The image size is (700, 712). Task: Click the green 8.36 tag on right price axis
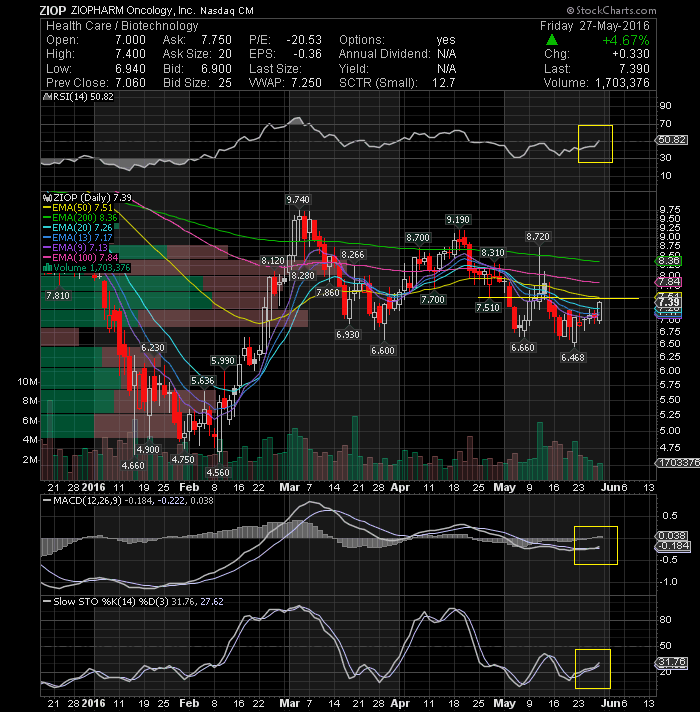pyautogui.click(x=669, y=261)
